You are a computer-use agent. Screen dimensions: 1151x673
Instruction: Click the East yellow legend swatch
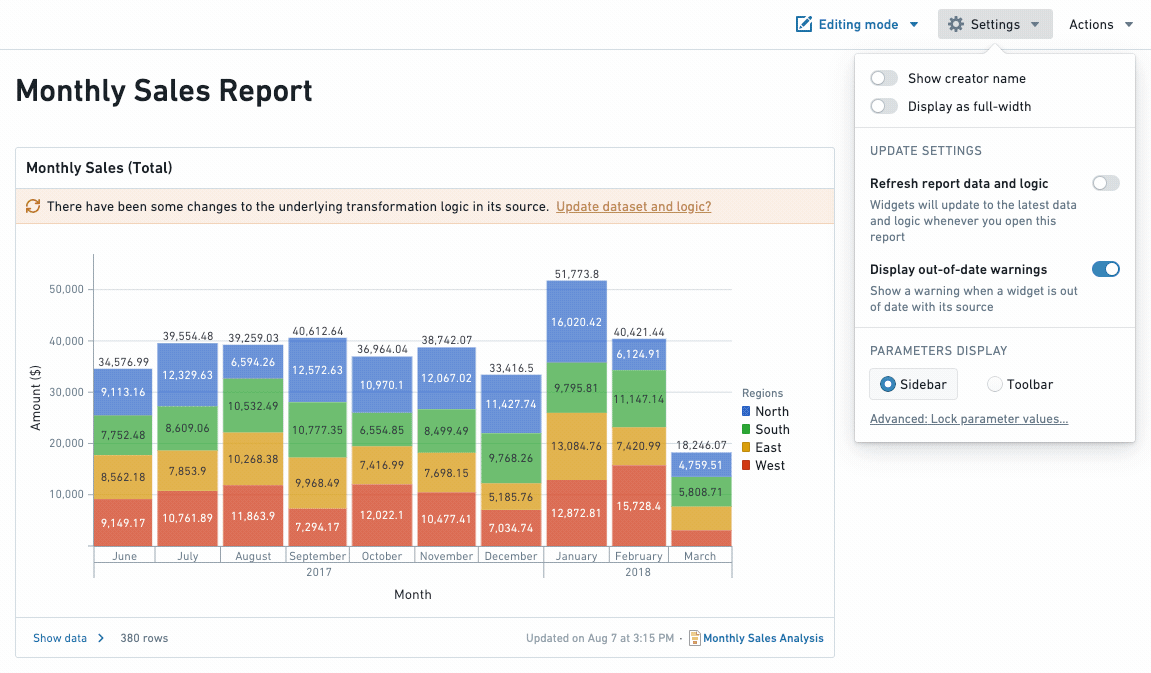(746, 448)
